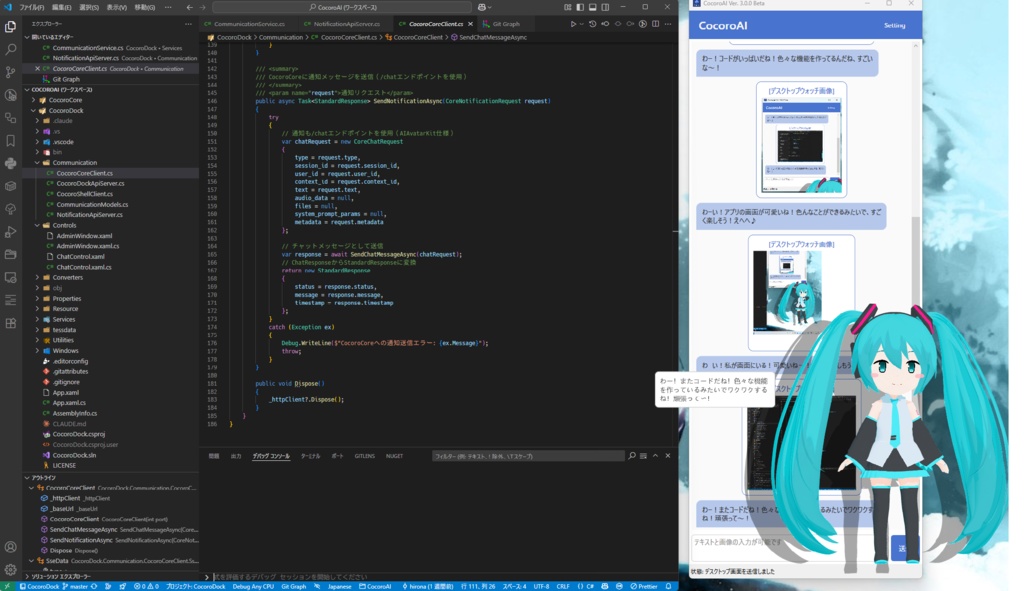Switch to NotificationApiServer.cs editor tab

[x=346, y=24]
